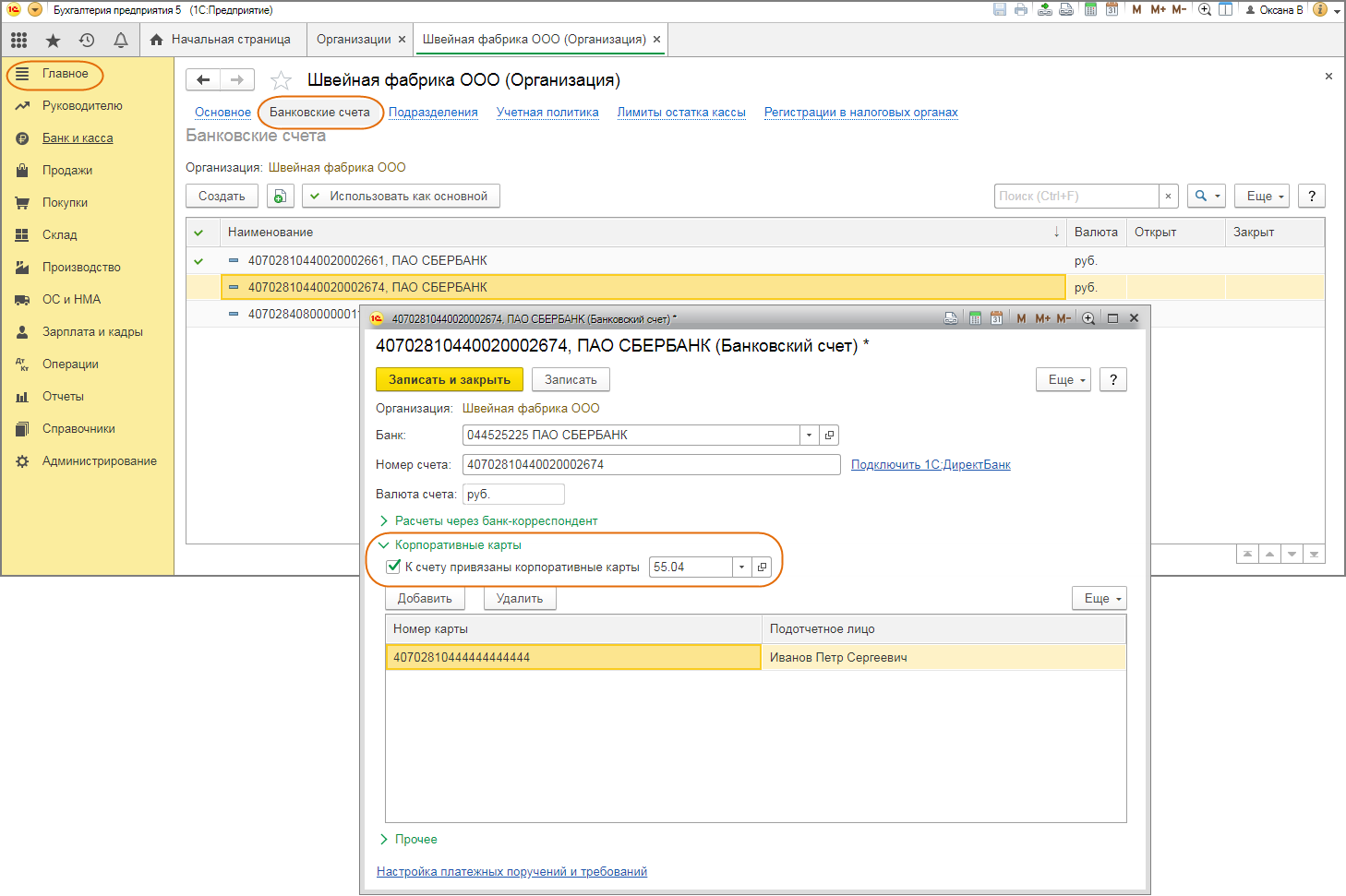
Task: Click the zoom magnifier in the main title bar
Action: (1205, 10)
